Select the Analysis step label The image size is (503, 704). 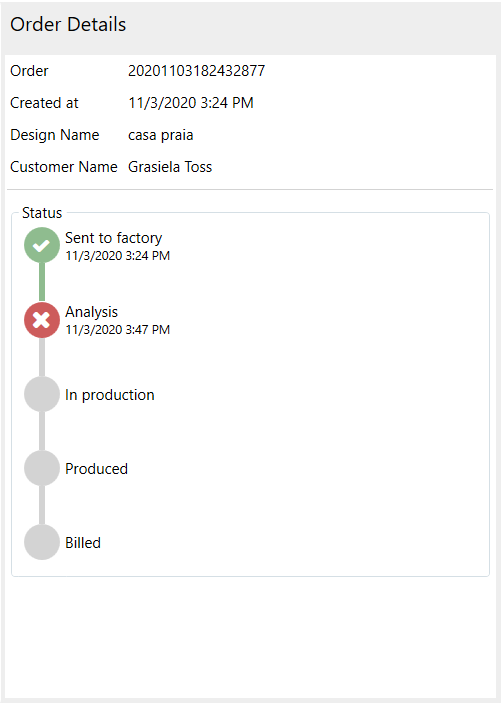coord(92,312)
